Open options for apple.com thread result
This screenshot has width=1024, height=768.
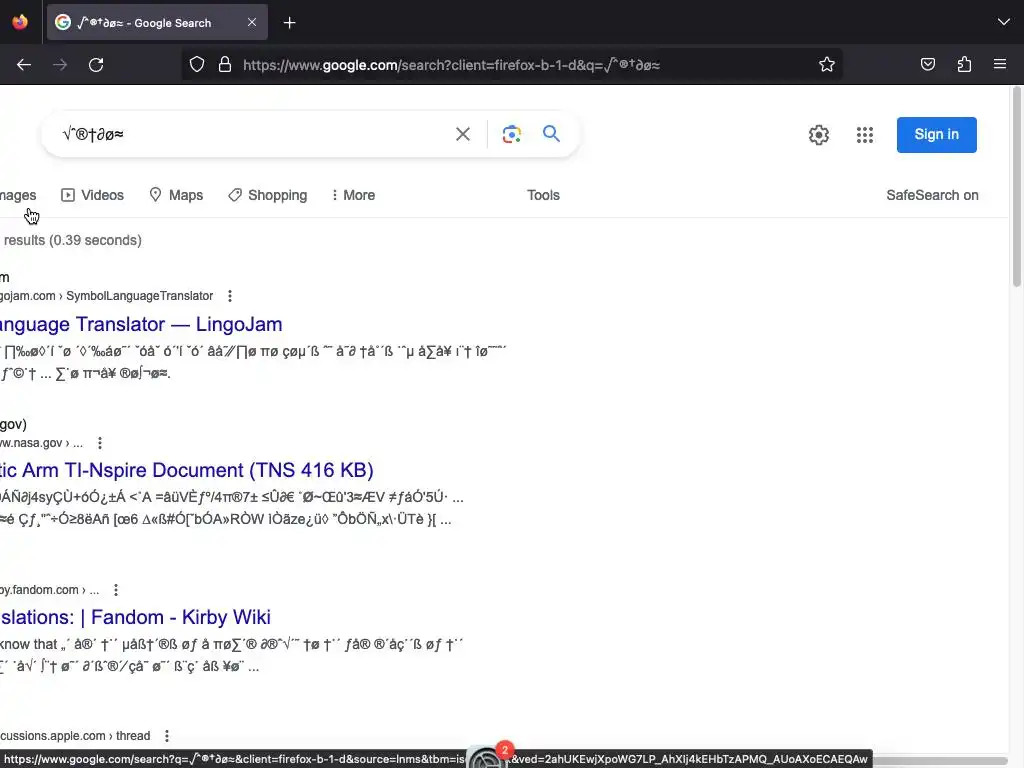pos(167,736)
